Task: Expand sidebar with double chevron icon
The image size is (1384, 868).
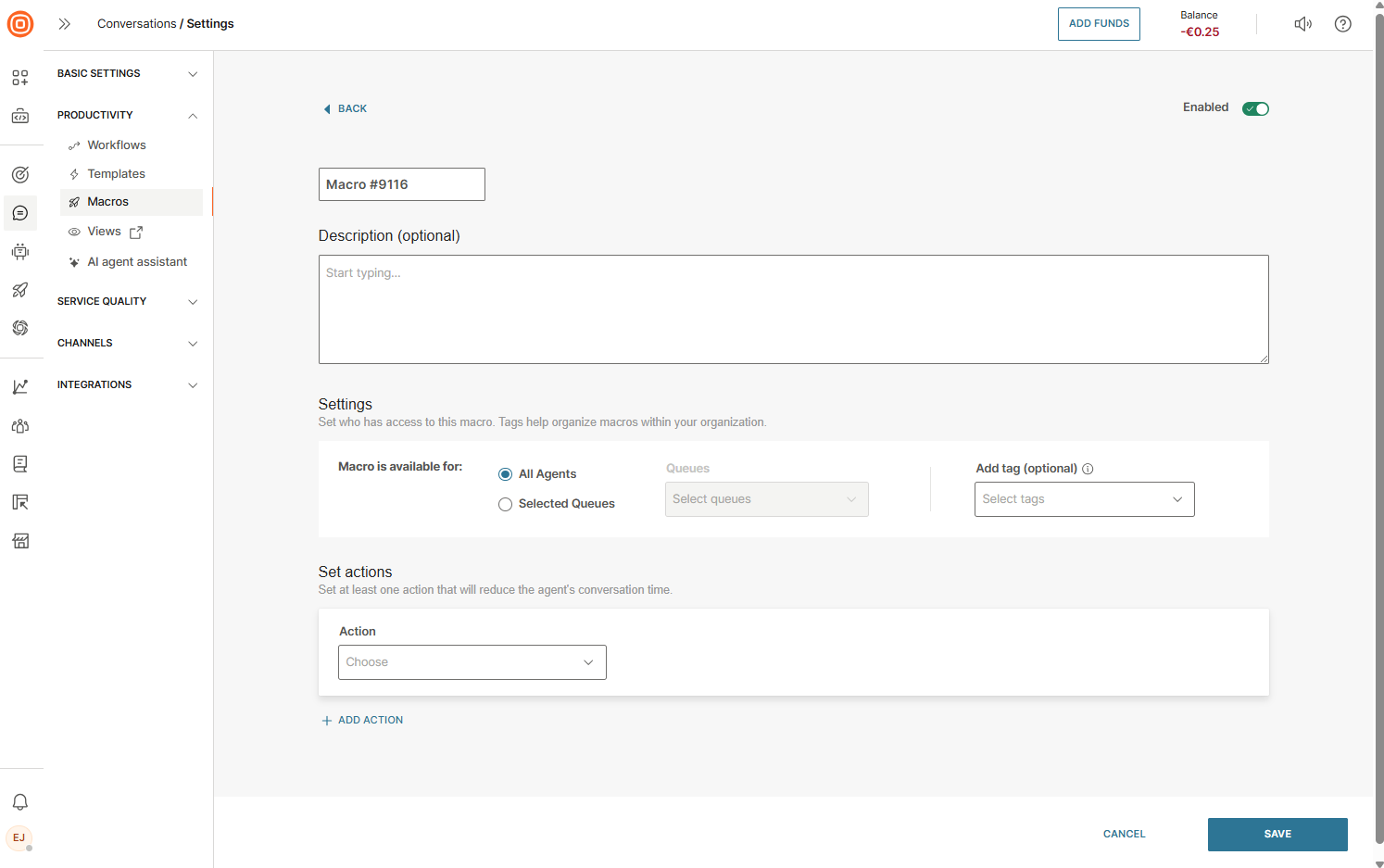Action: tap(65, 24)
